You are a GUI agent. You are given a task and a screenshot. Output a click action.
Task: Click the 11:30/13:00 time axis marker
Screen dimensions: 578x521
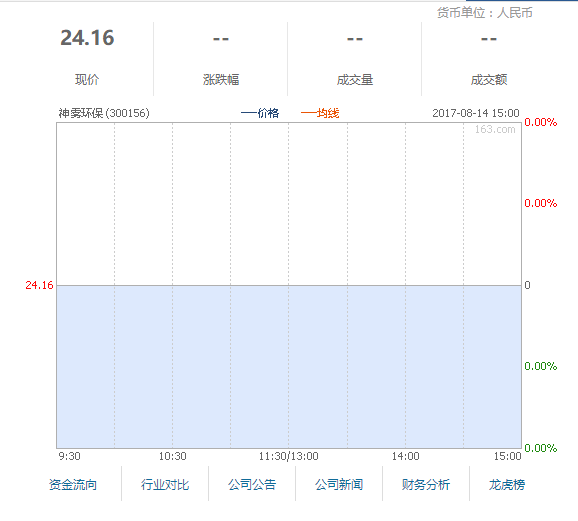tap(289, 456)
